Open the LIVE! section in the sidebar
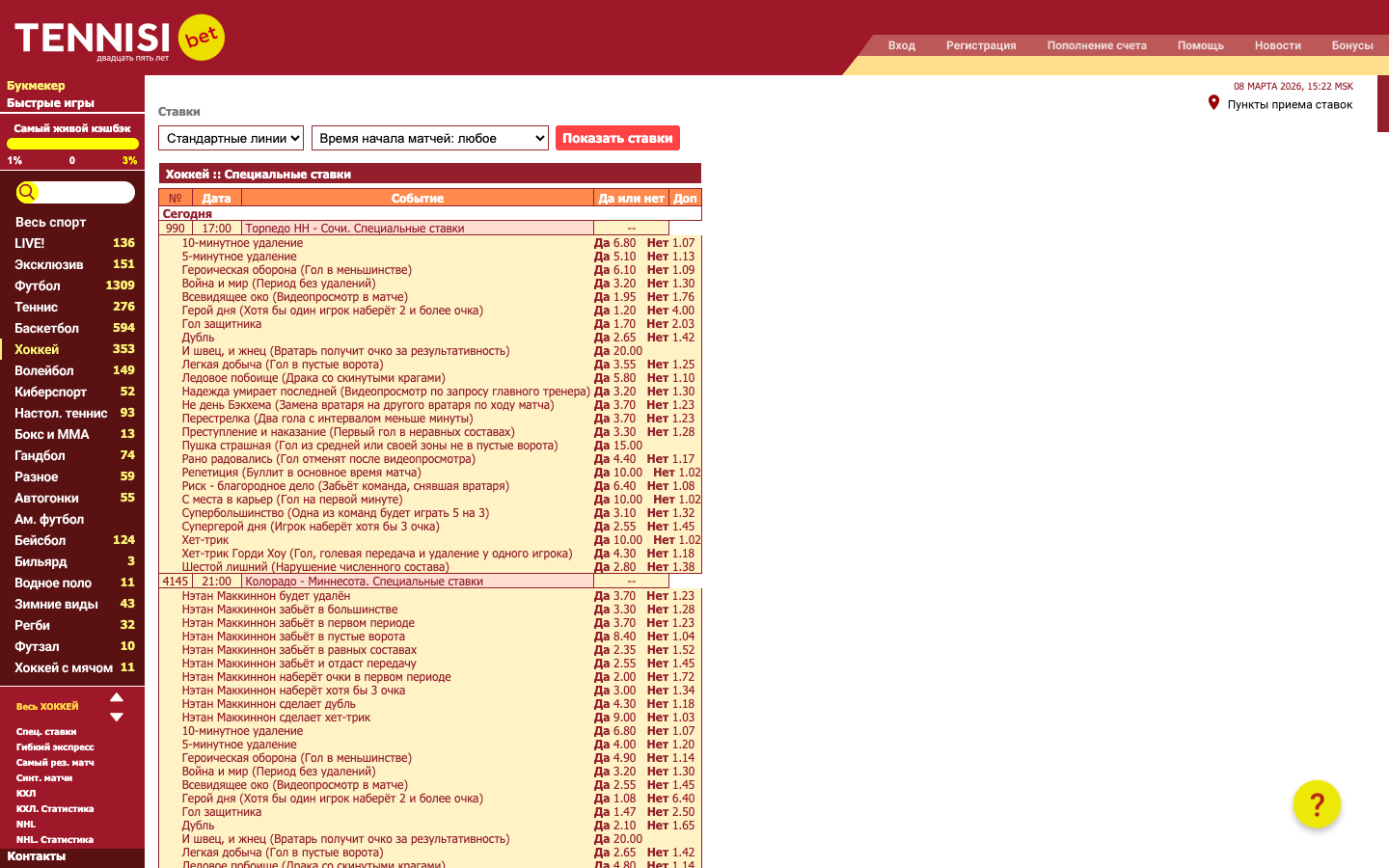 click(x=30, y=243)
